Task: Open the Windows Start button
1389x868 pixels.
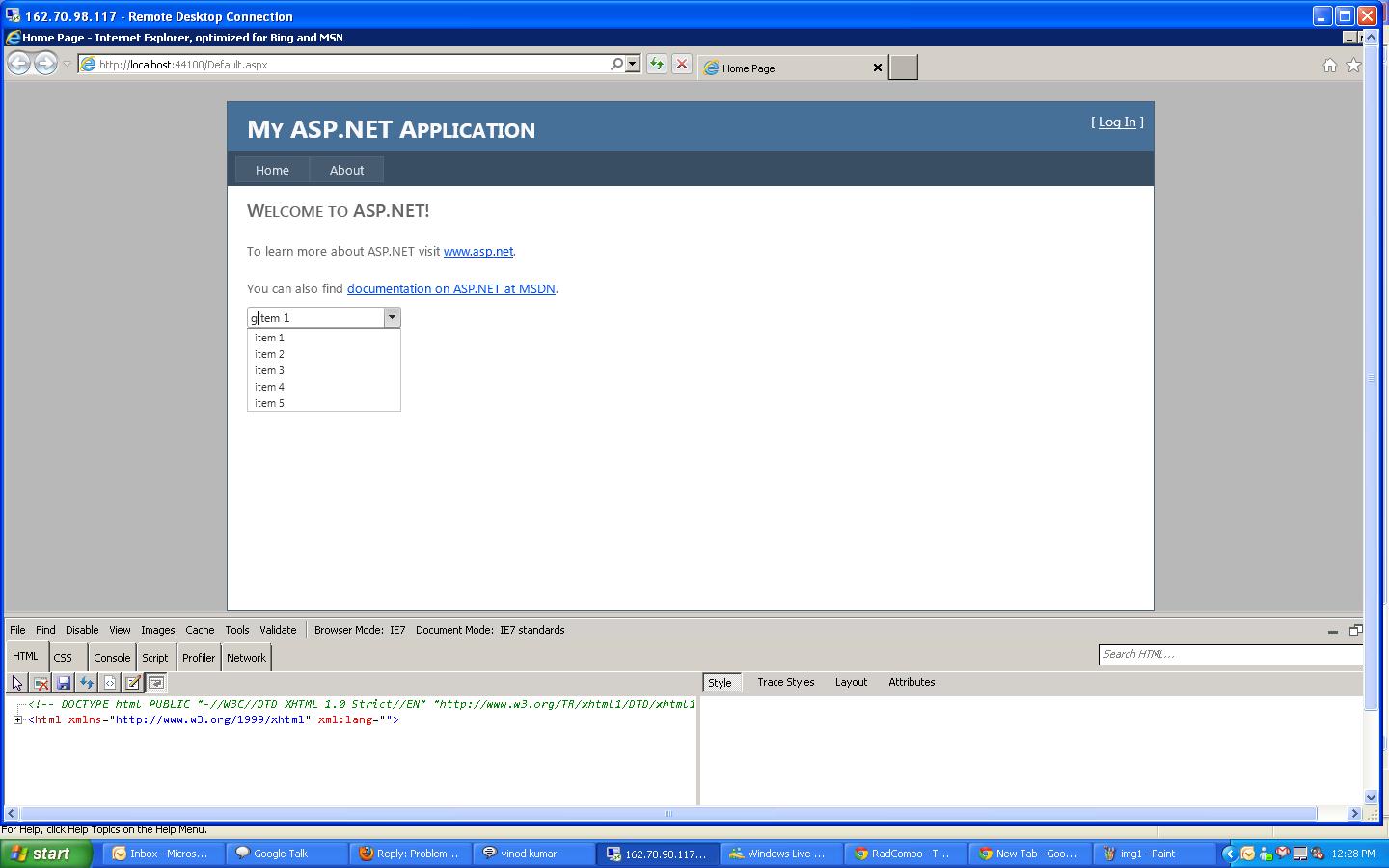Action: click(46, 854)
